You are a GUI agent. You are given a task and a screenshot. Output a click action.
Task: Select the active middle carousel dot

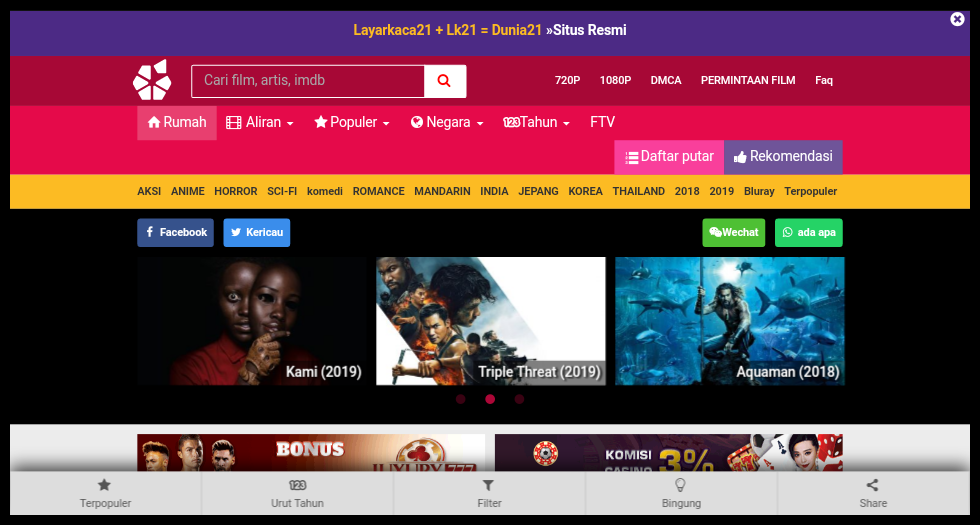click(490, 399)
